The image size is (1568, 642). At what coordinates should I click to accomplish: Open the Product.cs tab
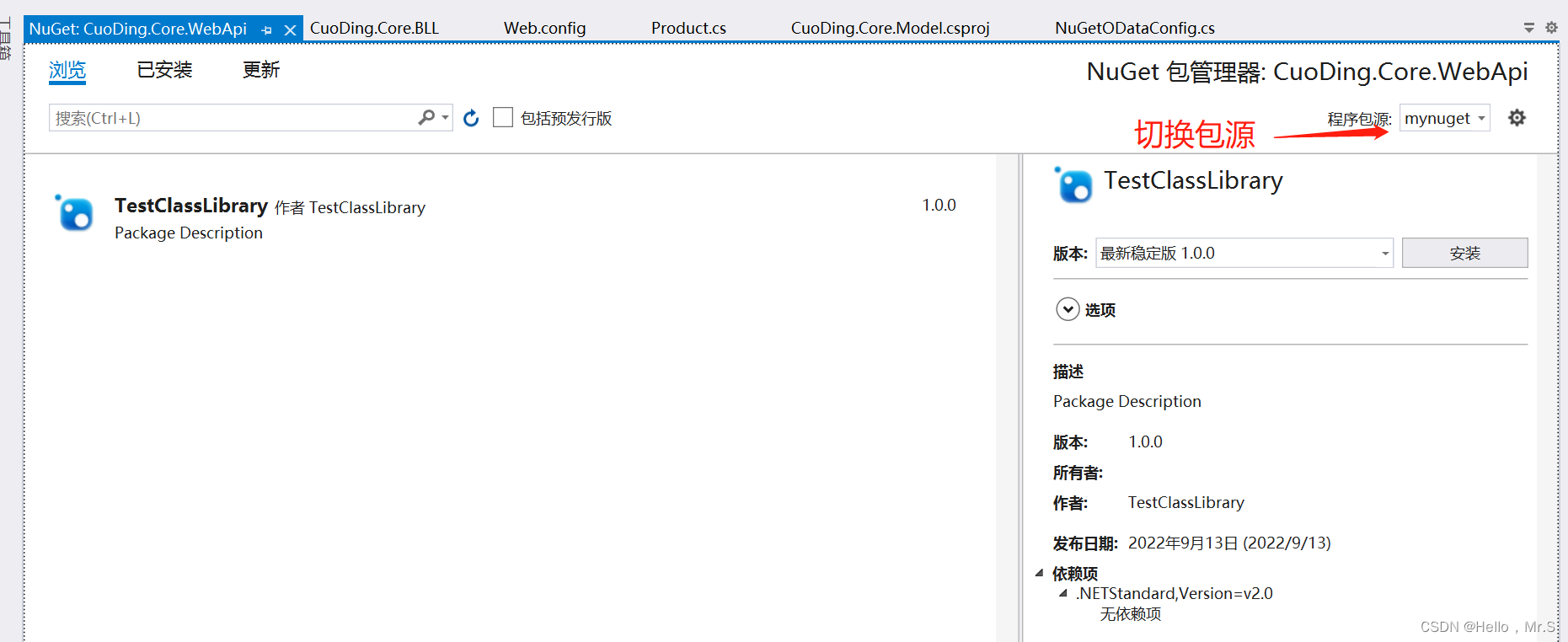coord(688,28)
